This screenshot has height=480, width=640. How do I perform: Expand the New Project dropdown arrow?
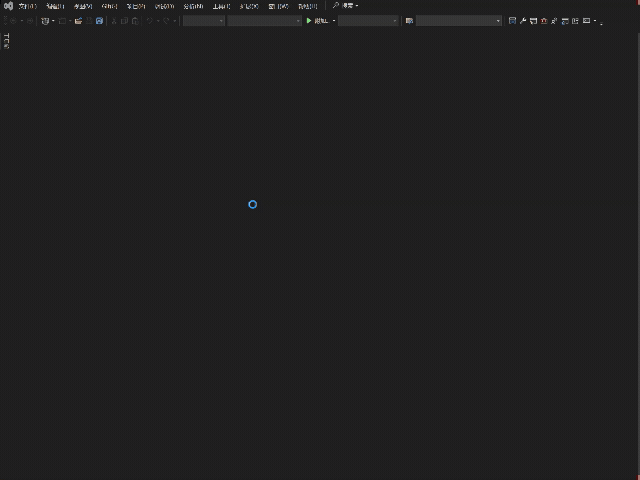53,21
